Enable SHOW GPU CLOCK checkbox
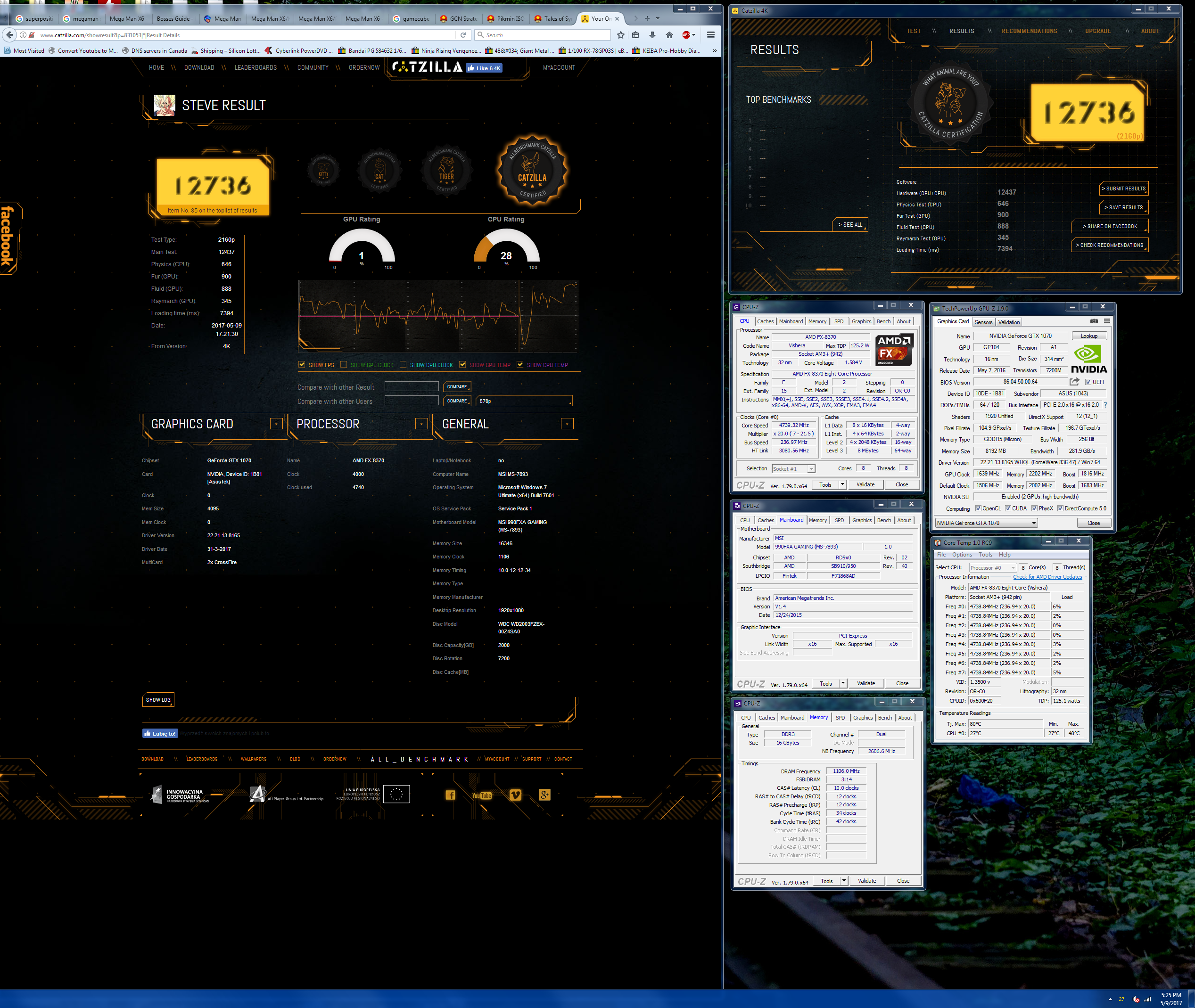 click(x=344, y=365)
